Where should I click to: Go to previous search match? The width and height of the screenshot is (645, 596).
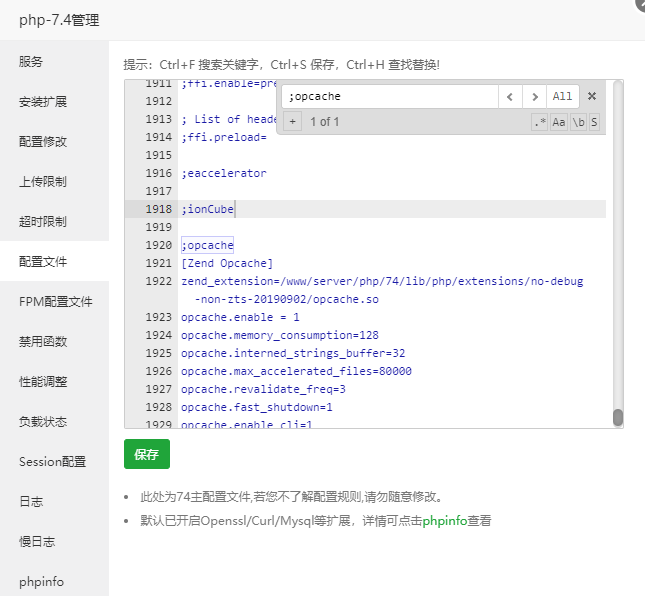pos(510,96)
